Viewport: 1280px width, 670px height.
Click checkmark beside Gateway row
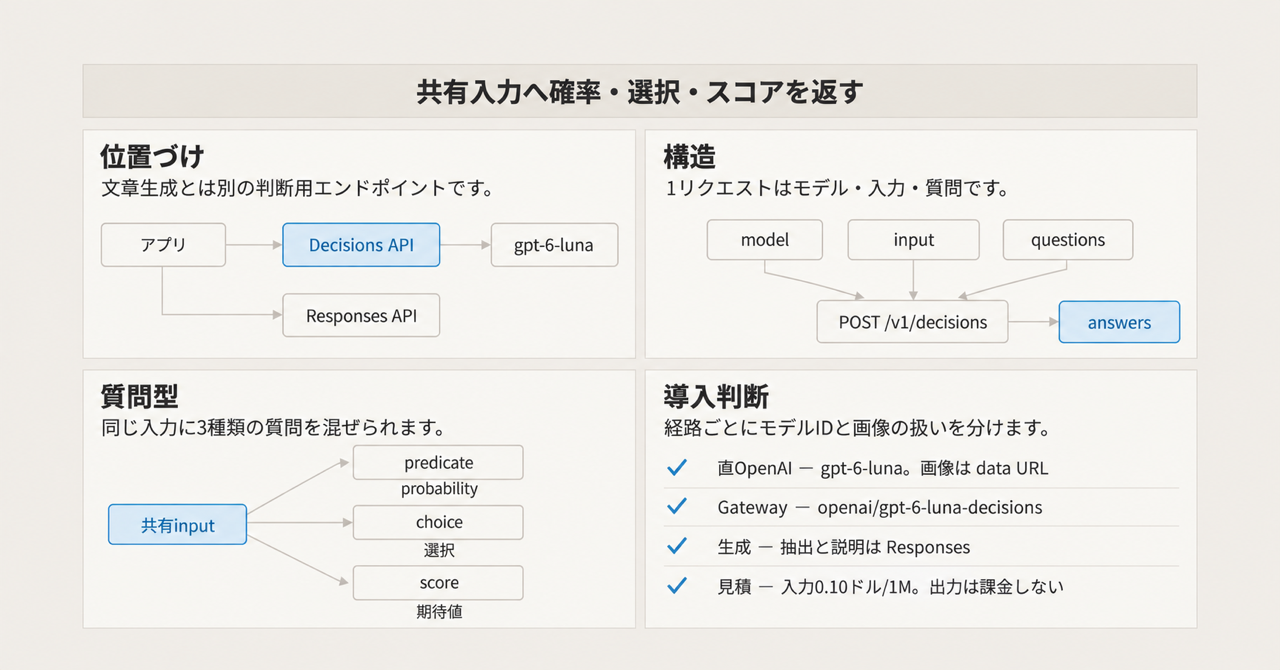(x=677, y=507)
